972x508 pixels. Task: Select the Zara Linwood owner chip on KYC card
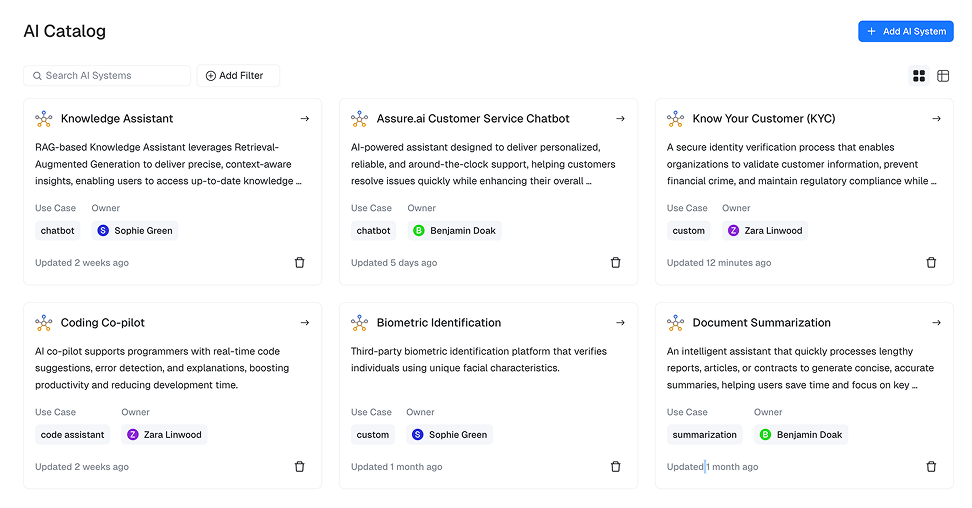coord(765,231)
